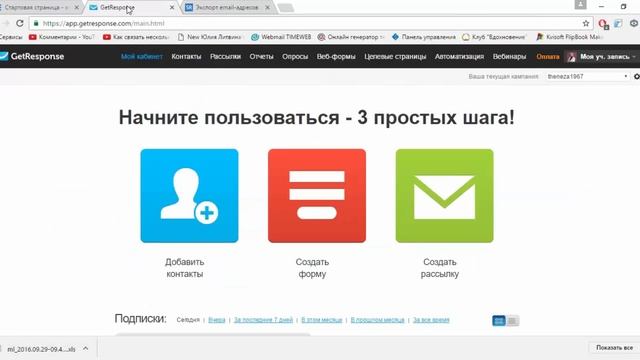Switch to the blue chart view icon

tap(499, 321)
